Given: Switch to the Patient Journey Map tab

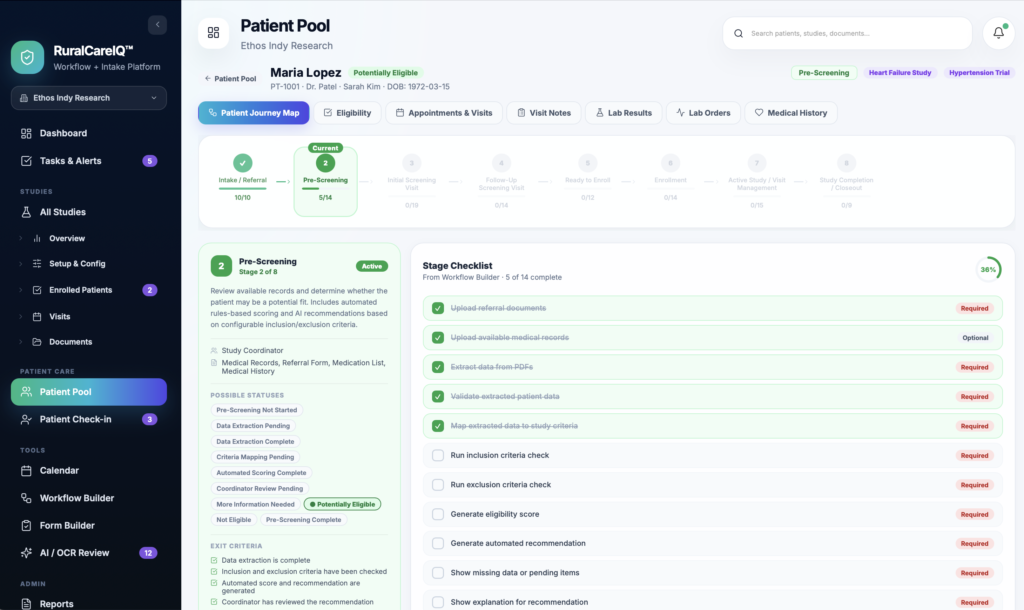Looking at the screenshot, I should (253, 113).
